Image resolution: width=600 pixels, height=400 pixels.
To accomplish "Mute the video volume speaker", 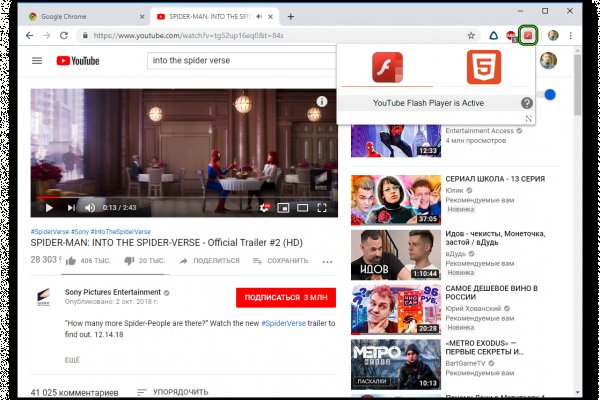I will tap(90, 207).
